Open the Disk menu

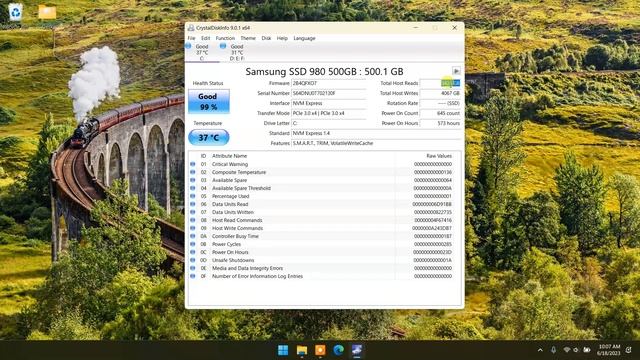click(266, 38)
